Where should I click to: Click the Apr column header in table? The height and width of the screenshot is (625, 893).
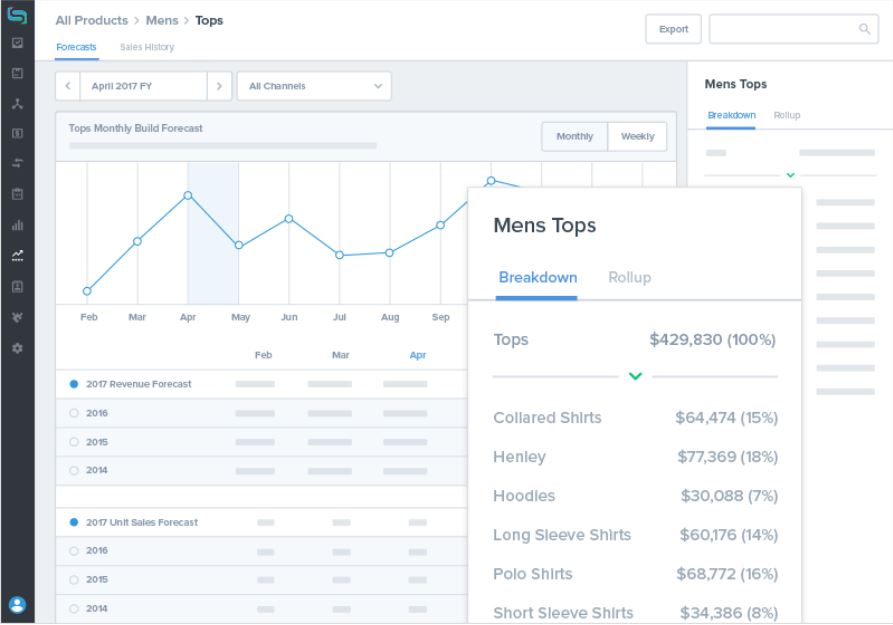click(417, 355)
